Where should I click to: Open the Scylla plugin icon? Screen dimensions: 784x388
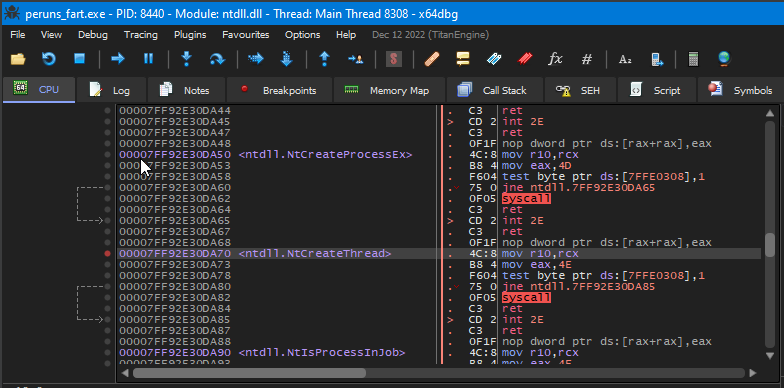[x=394, y=59]
